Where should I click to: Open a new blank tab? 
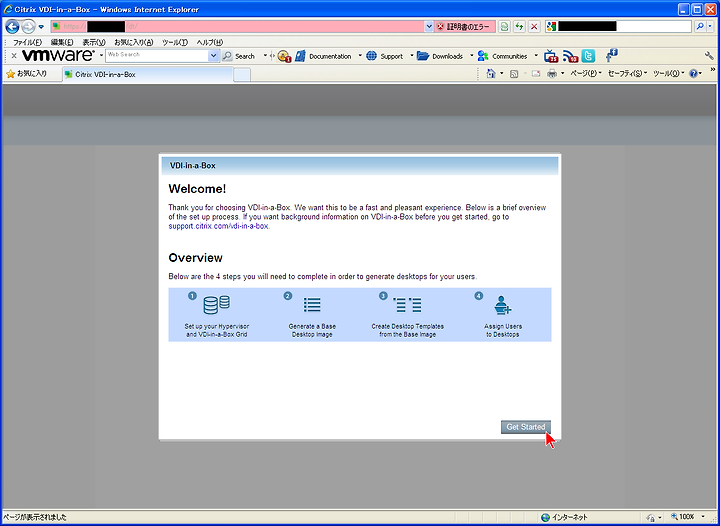click(242, 75)
